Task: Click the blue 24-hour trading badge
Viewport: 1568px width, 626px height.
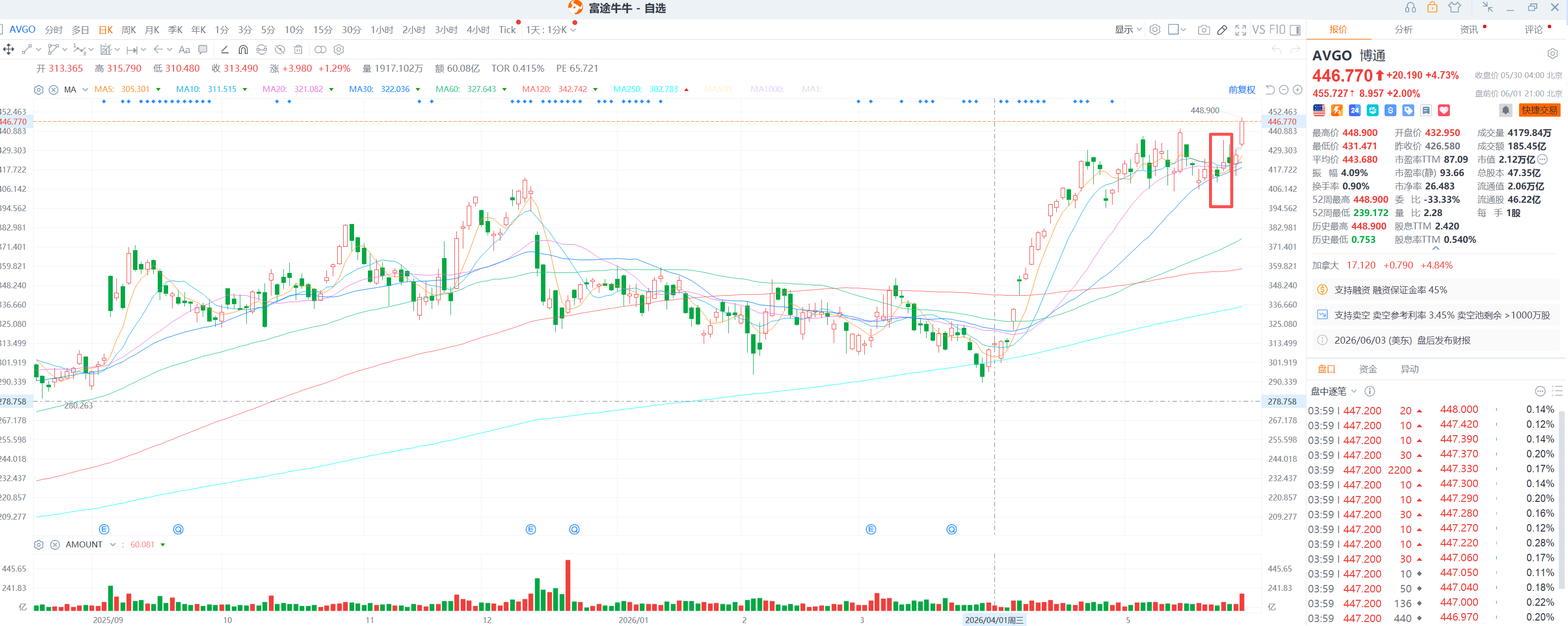Action: [1355, 110]
